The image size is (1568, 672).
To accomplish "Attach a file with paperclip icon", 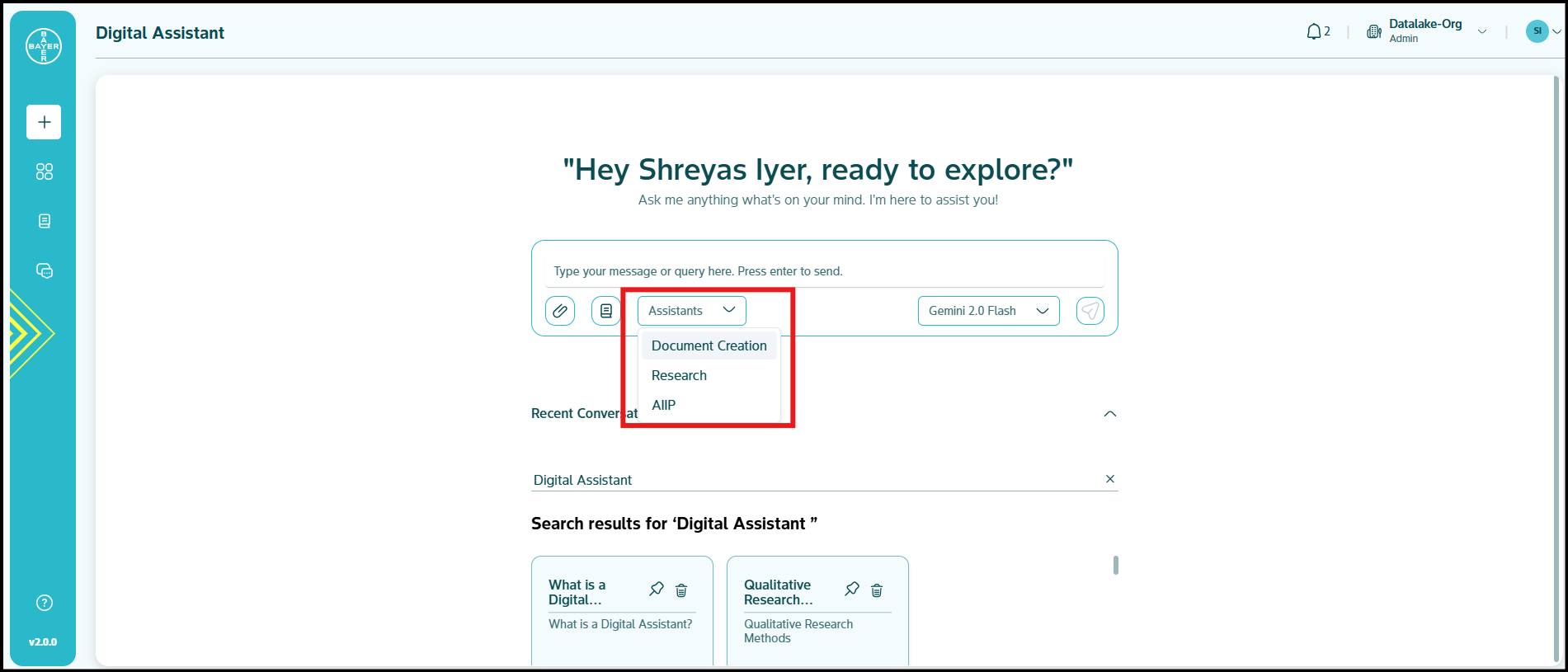I will click(560, 311).
